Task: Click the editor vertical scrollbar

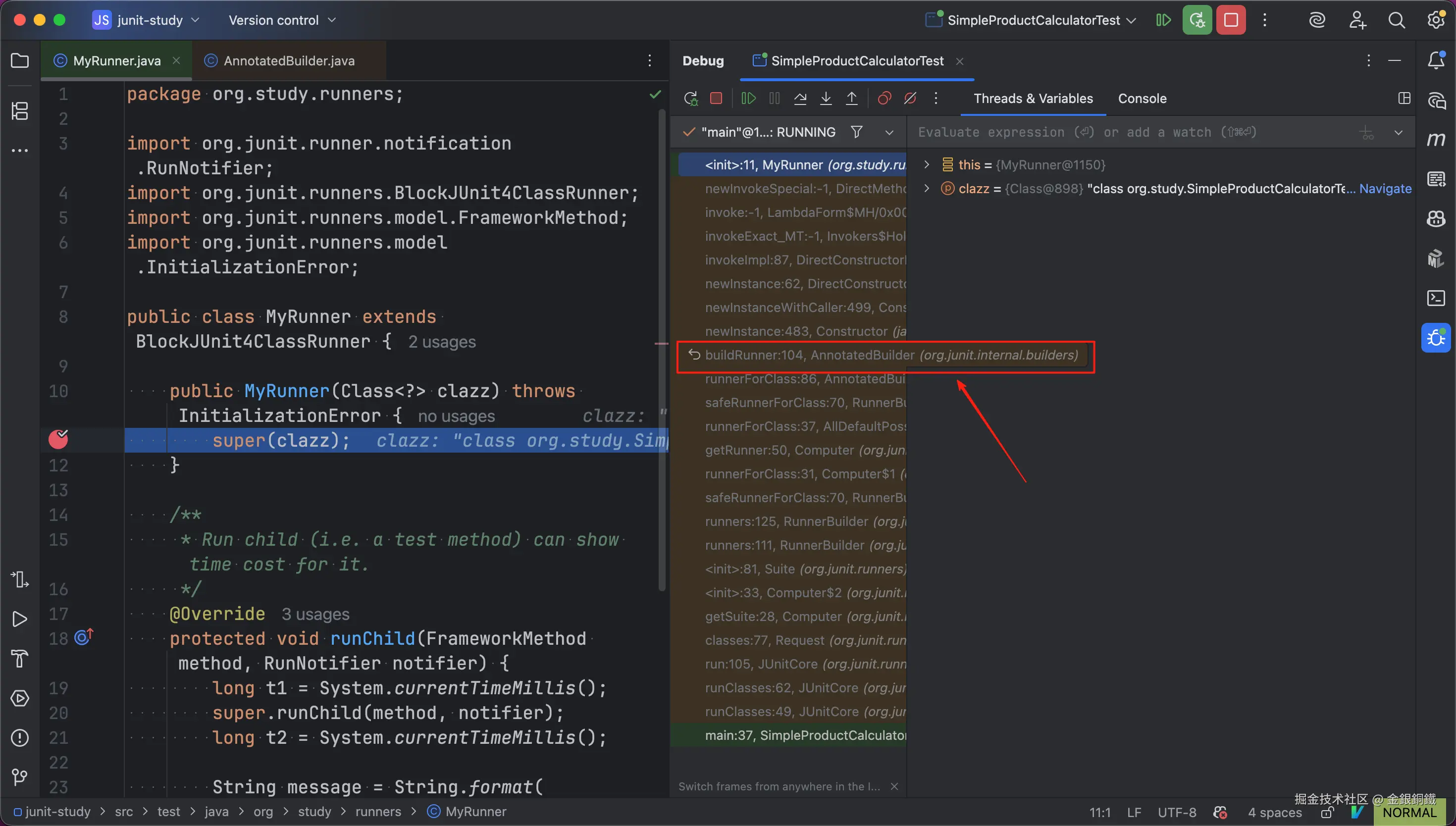Action: [661, 350]
